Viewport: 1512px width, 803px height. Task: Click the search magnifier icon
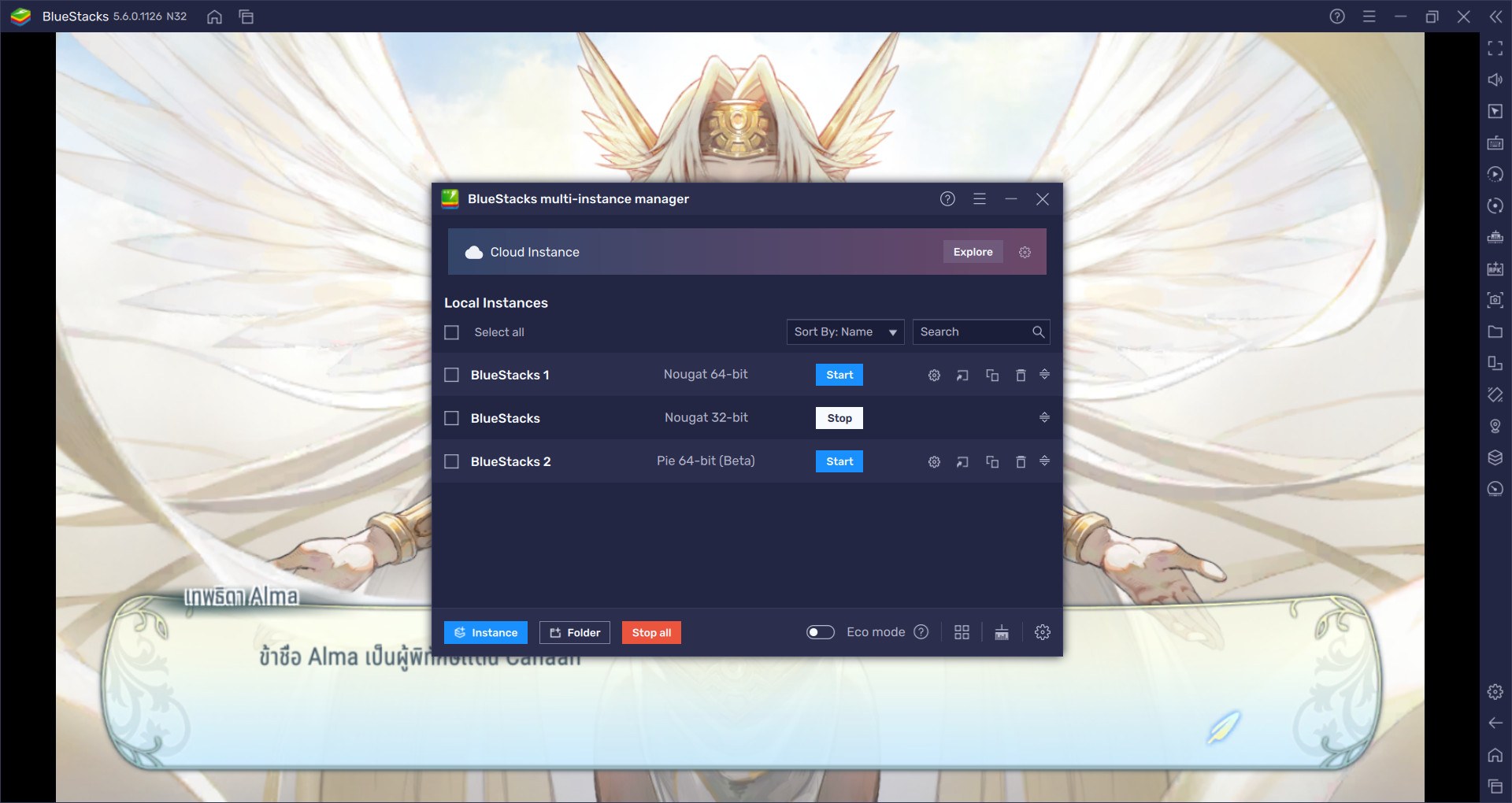pos(1038,332)
